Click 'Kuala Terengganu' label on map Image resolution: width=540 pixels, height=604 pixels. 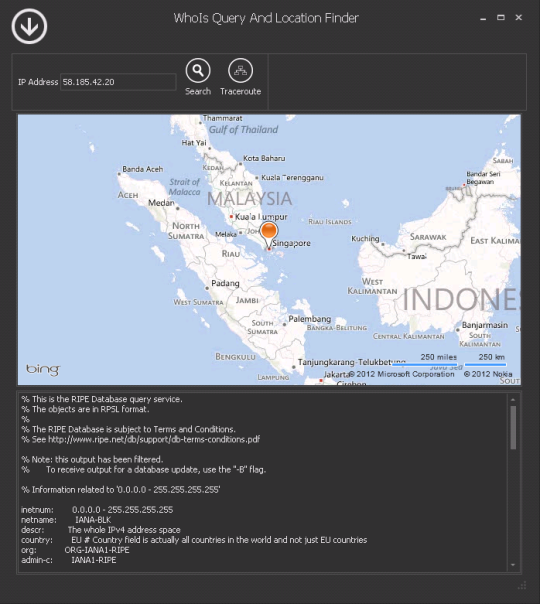click(x=292, y=178)
